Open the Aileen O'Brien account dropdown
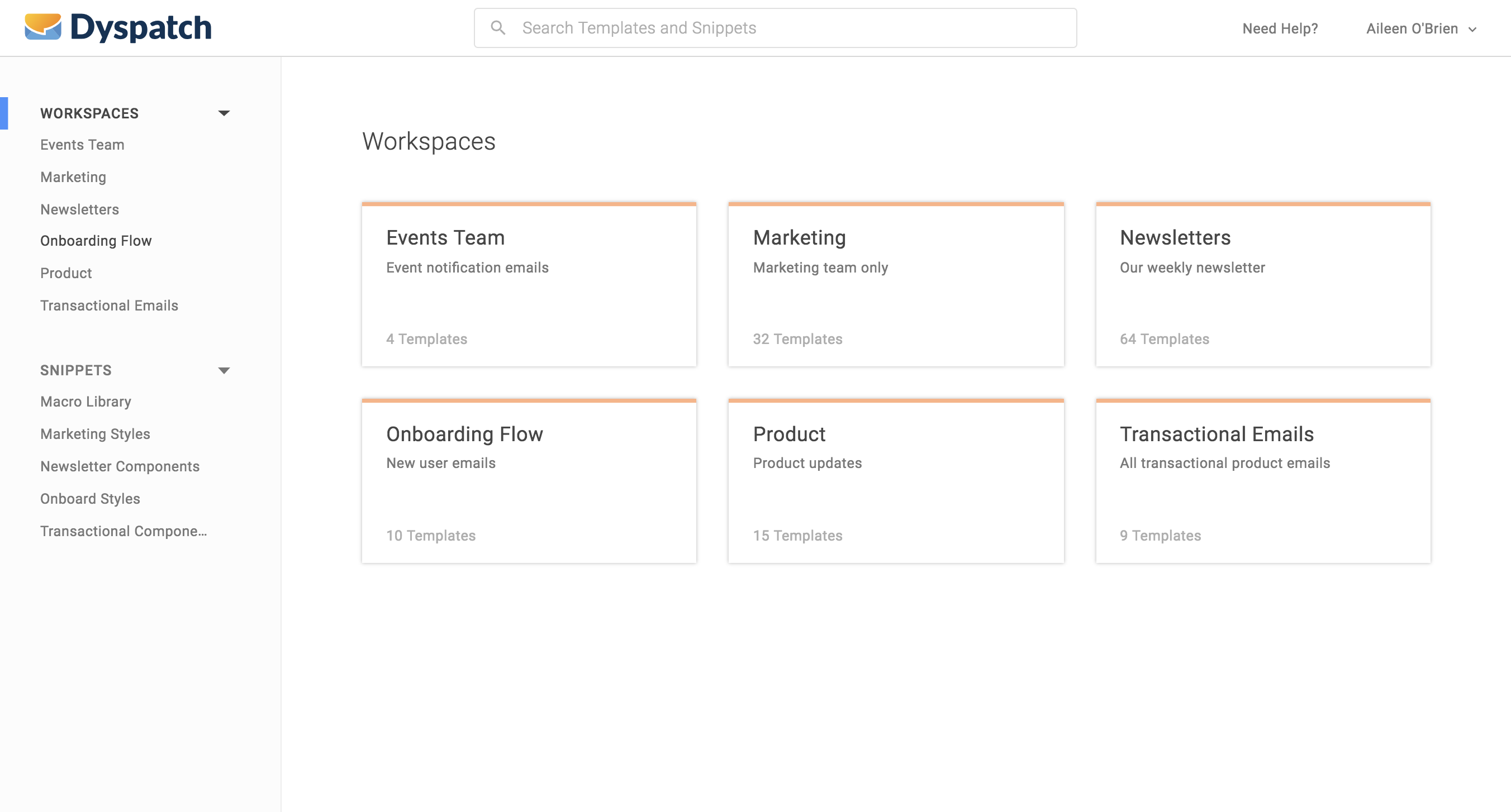1511x812 pixels. coord(1420,28)
